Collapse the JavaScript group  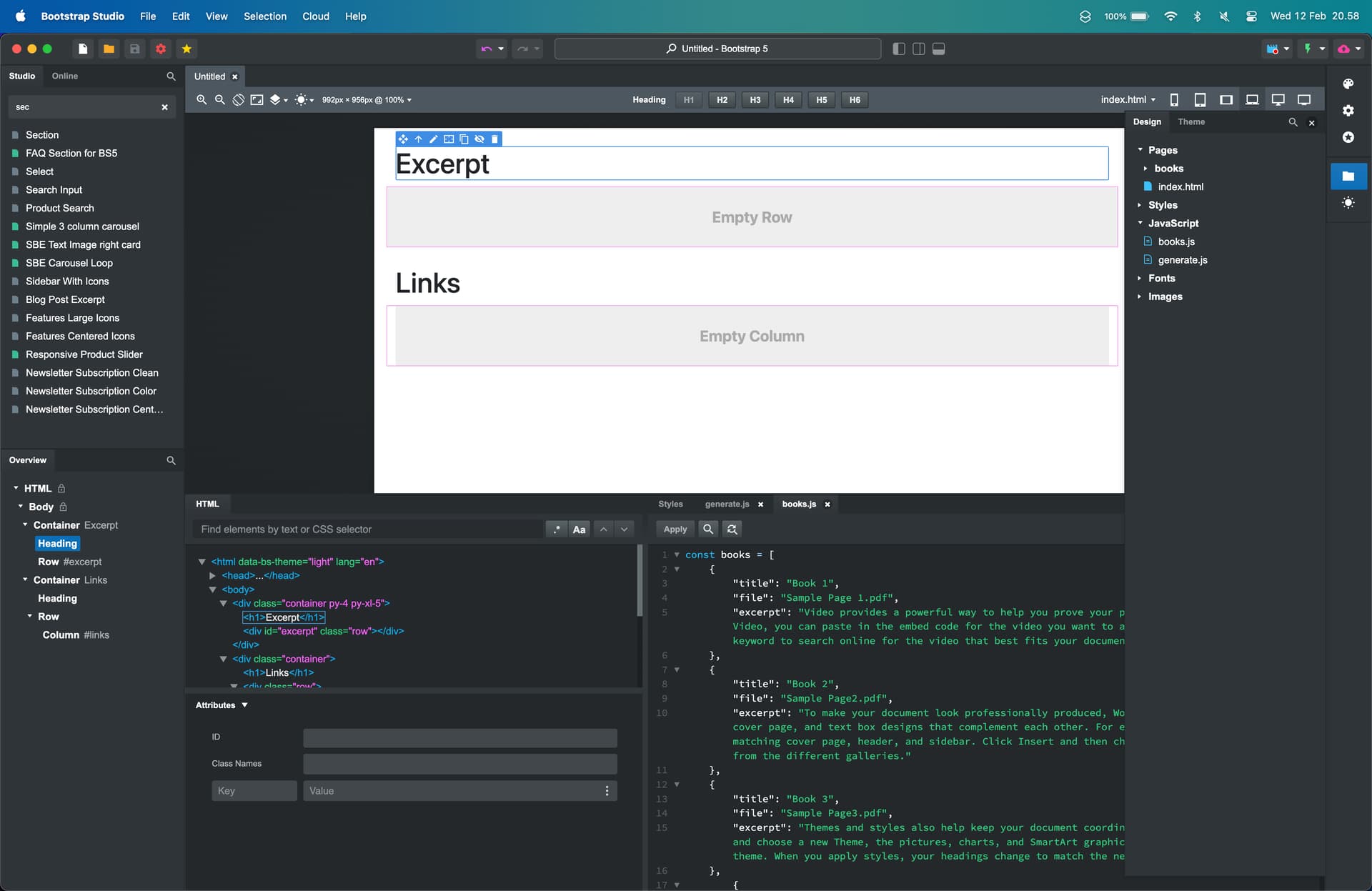click(x=1140, y=223)
